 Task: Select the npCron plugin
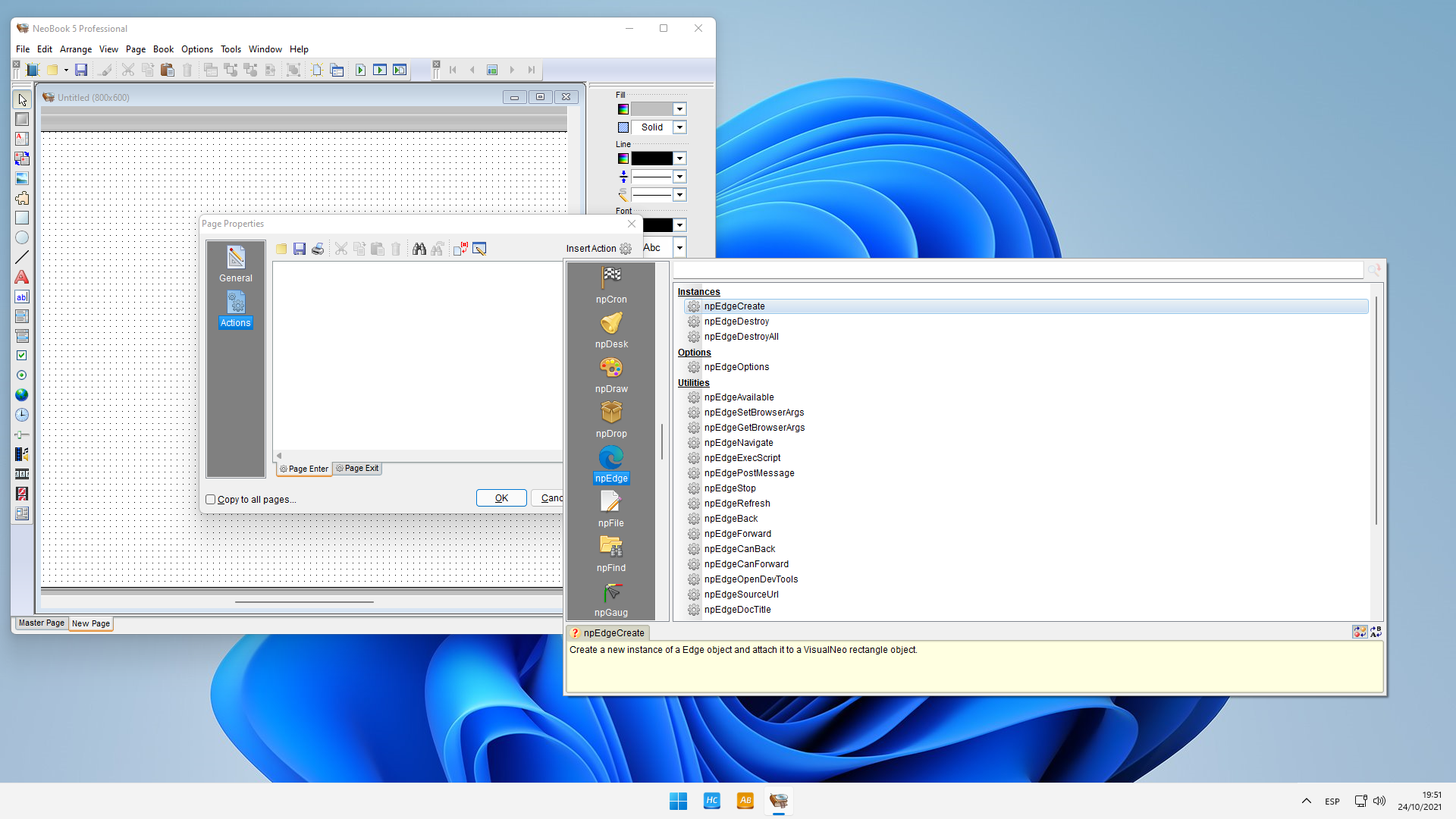coord(611,284)
